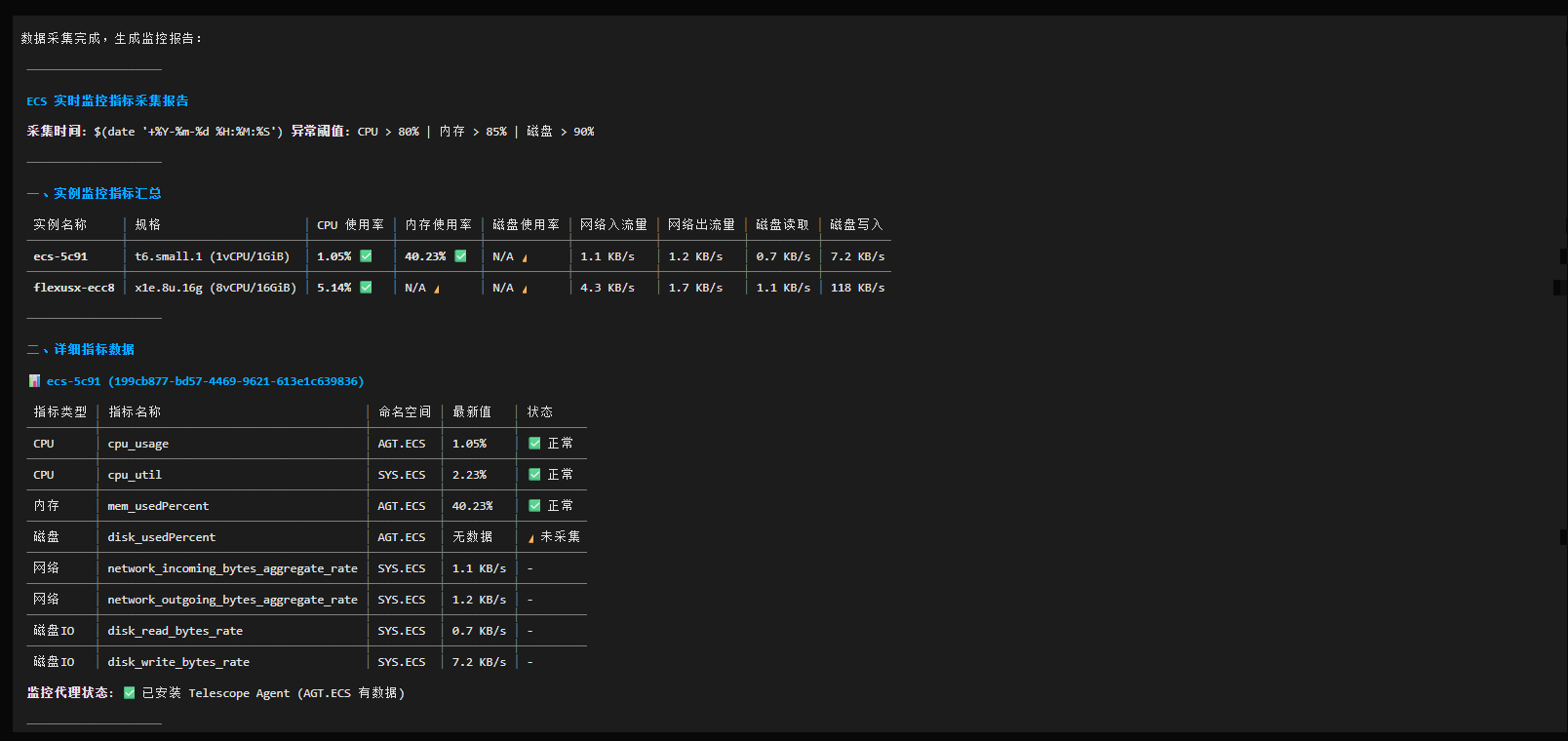Click the green check in the mem_usedPercent row status

(534, 506)
